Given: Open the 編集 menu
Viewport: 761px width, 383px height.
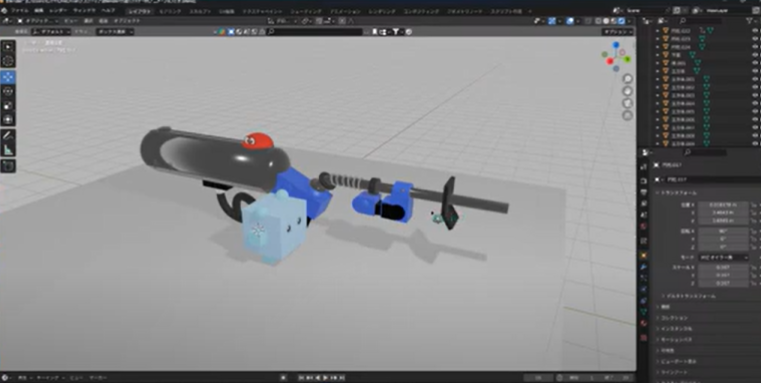Looking at the screenshot, I should (x=38, y=10).
